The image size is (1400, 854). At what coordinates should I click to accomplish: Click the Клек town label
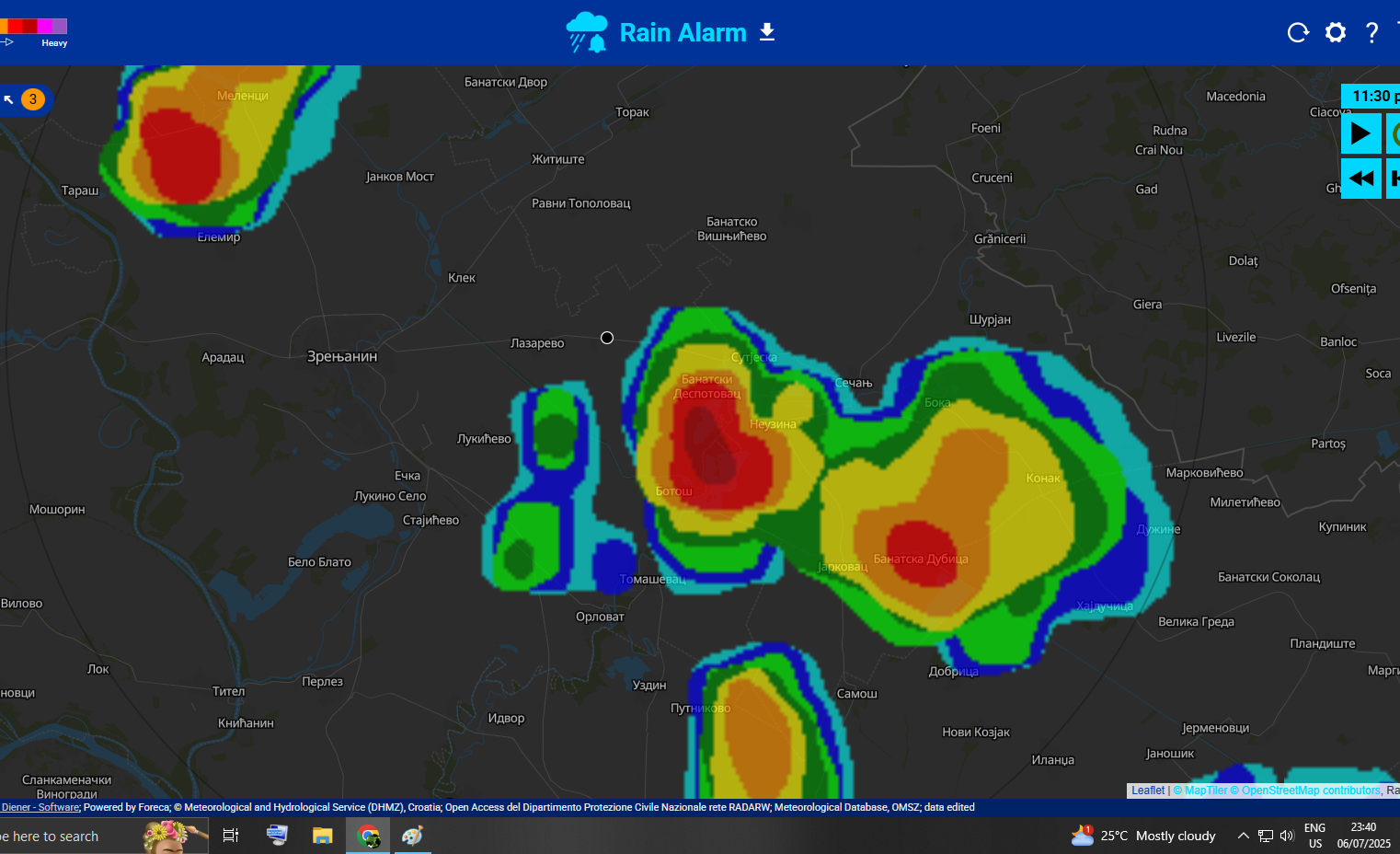click(462, 278)
